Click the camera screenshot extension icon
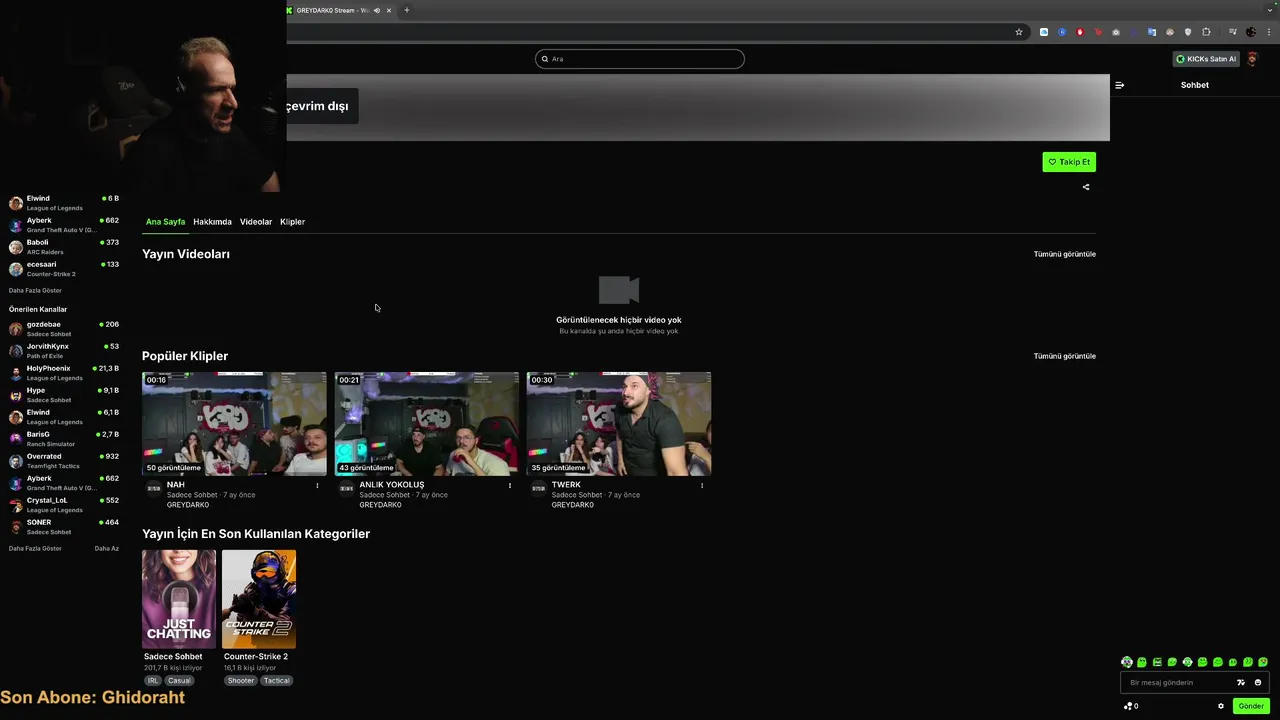Viewport: 1280px width, 720px height. [x=1116, y=32]
